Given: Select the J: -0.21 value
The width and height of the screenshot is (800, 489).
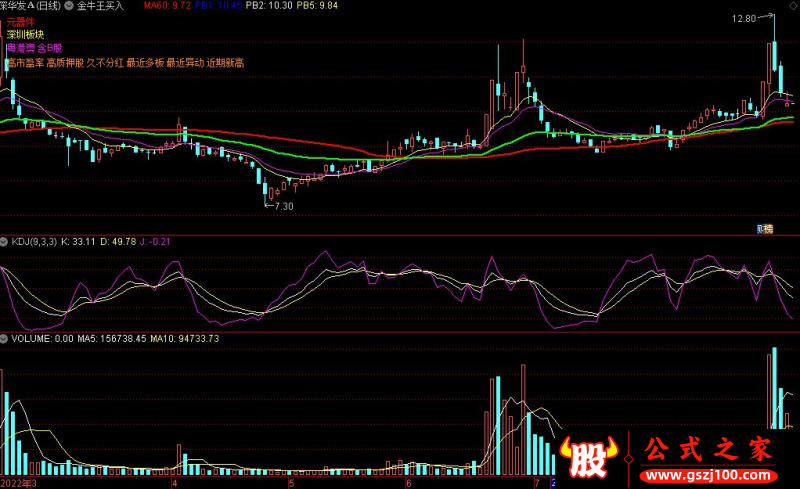Looking at the screenshot, I should click(x=155, y=241).
